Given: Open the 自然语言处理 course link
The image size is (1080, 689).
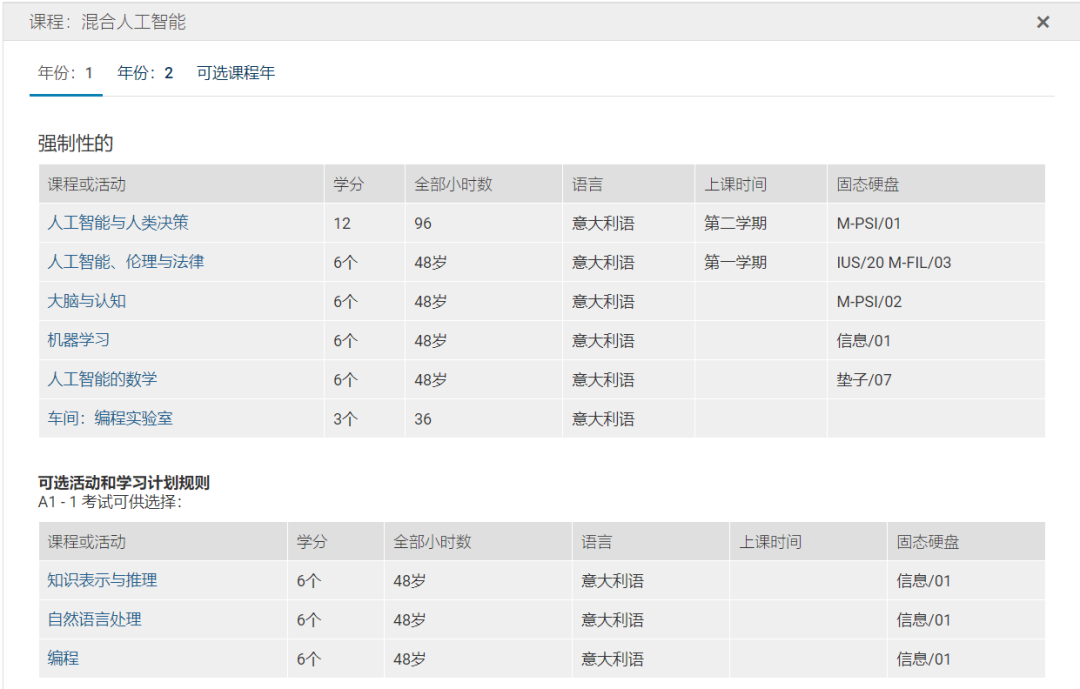Looking at the screenshot, I should pos(94,619).
